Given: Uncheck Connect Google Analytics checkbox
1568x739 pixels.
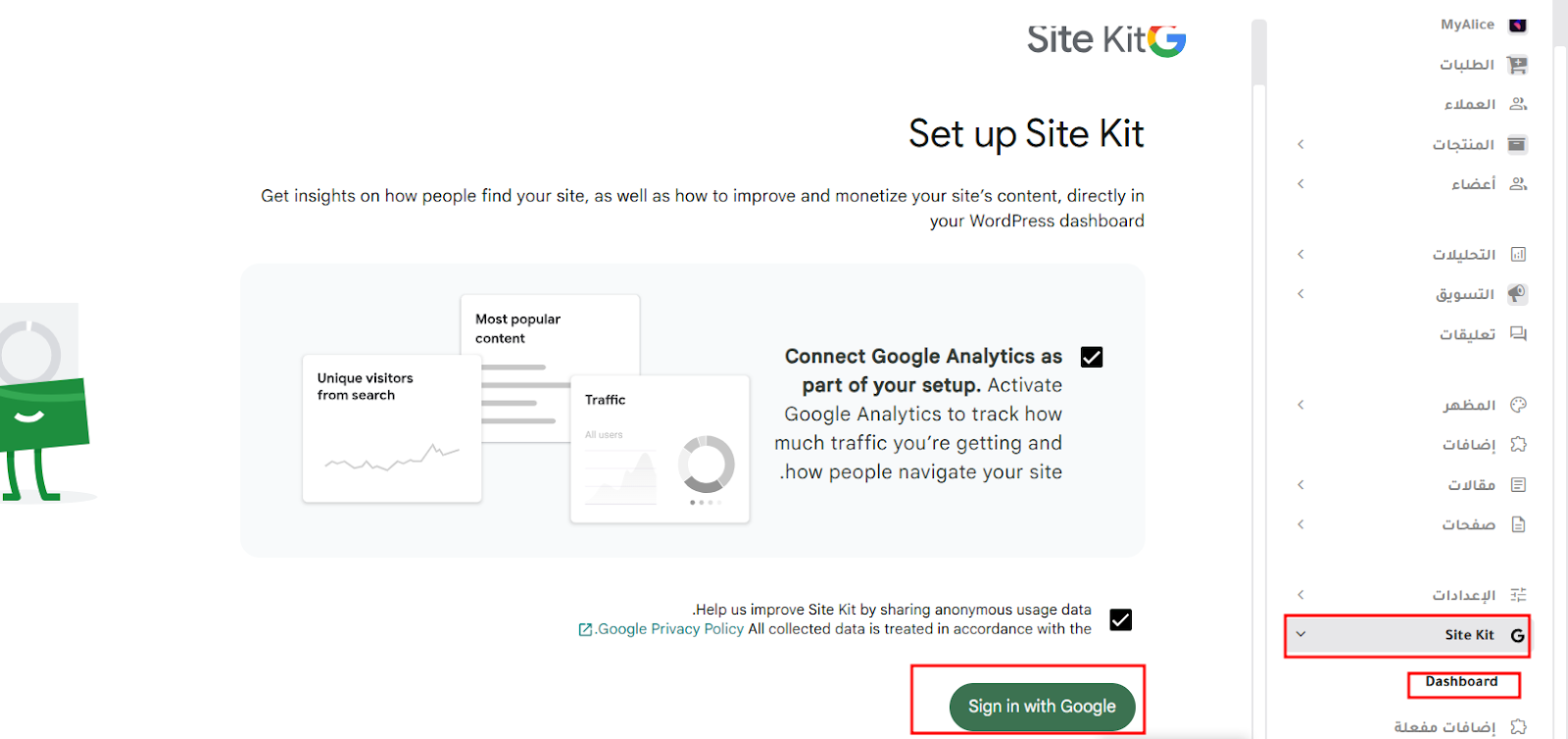Looking at the screenshot, I should click(x=1092, y=357).
